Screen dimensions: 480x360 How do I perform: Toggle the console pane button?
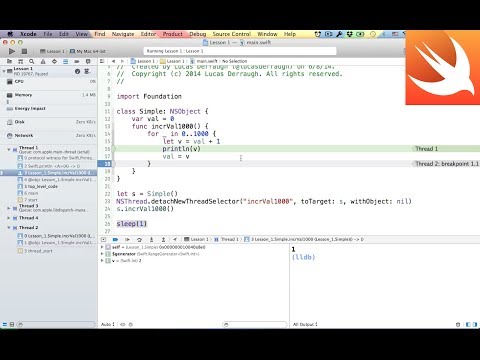pyautogui.click(x=475, y=324)
